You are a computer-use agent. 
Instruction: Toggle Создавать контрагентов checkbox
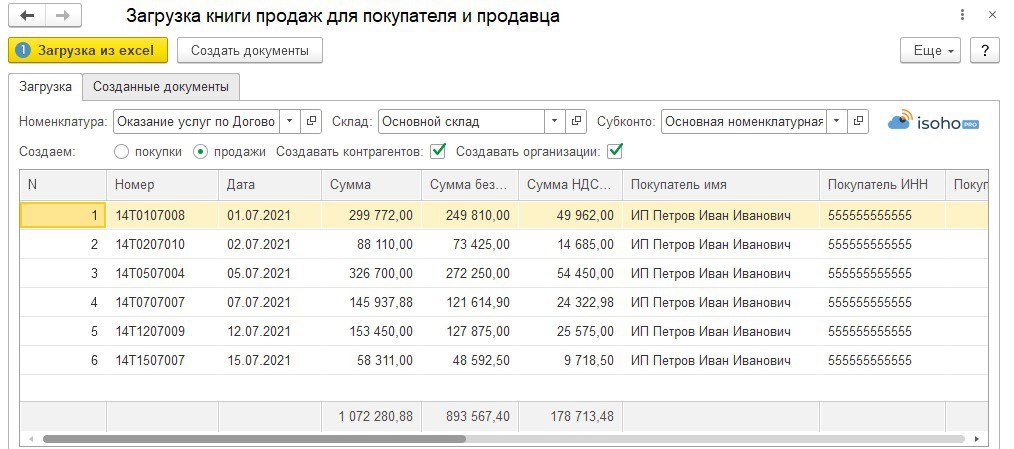point(437,152)
